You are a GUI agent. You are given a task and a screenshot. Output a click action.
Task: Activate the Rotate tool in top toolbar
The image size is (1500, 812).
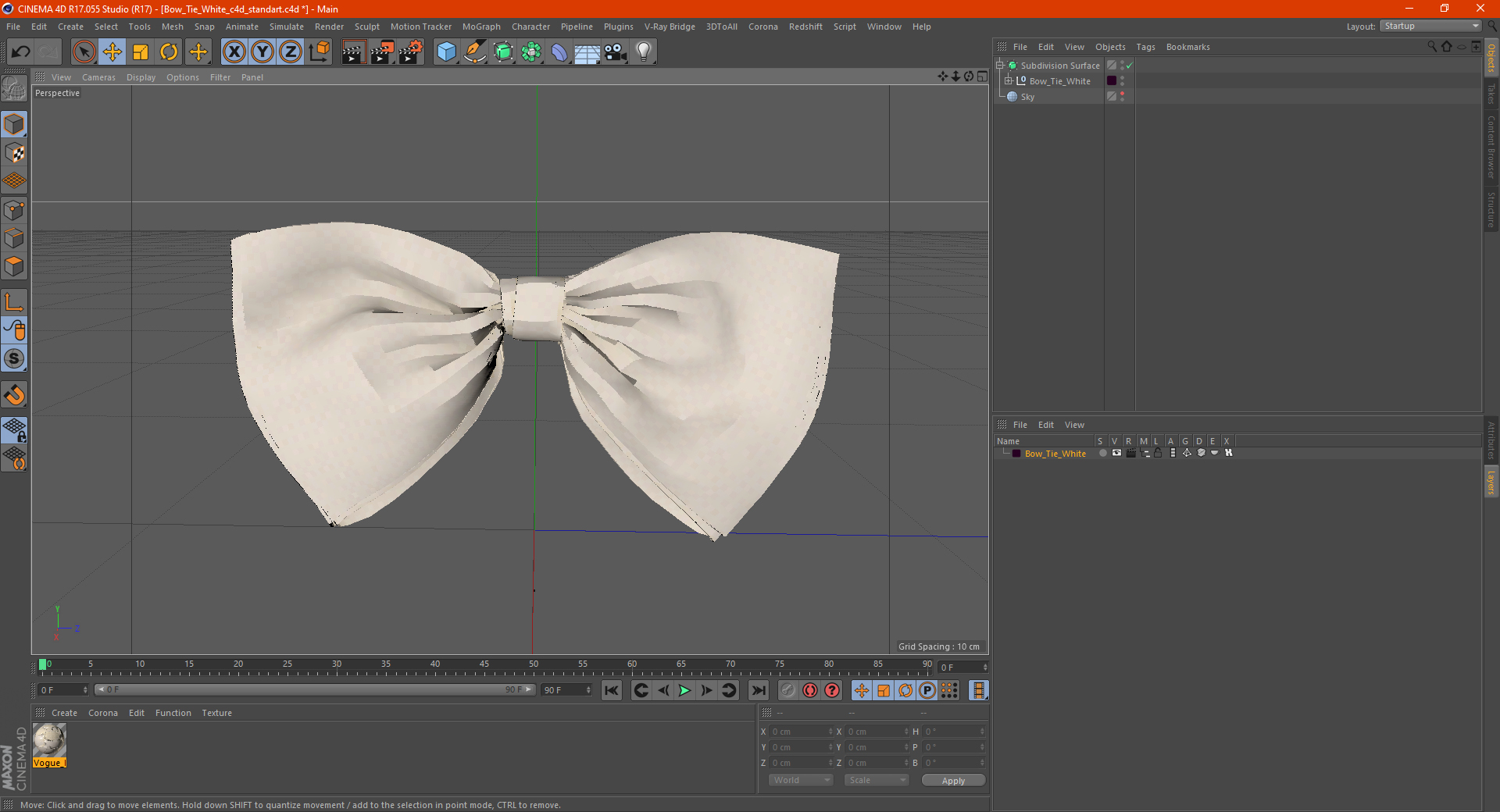[169, 52]
